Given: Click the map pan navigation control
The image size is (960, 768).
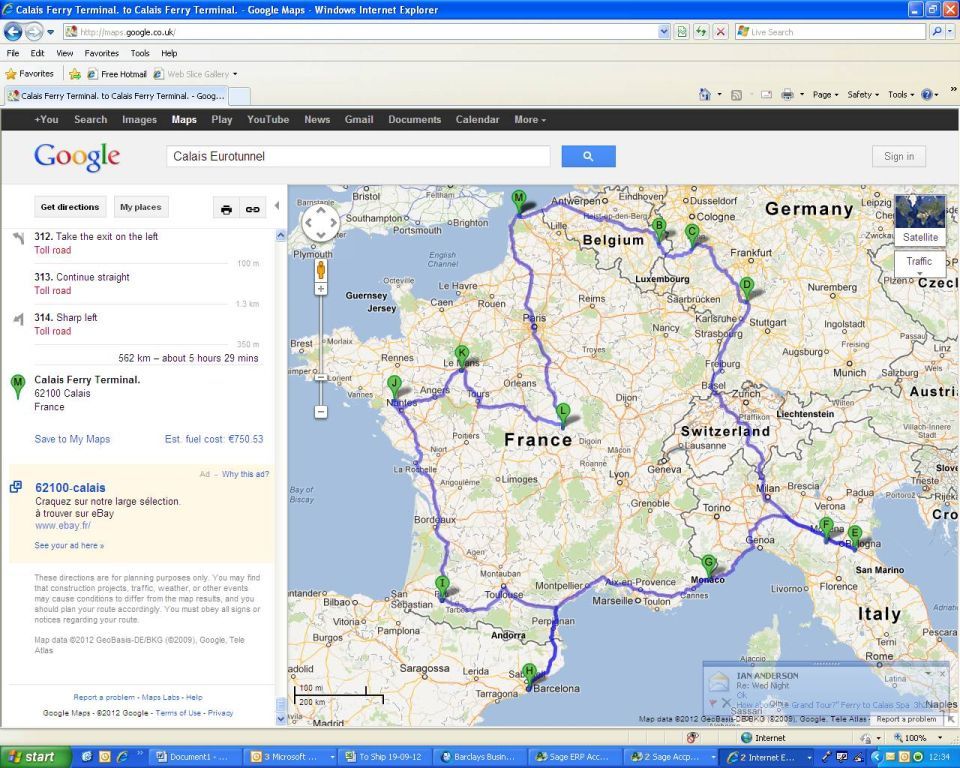Looking at the screenshot, I should tap(320, 222).
